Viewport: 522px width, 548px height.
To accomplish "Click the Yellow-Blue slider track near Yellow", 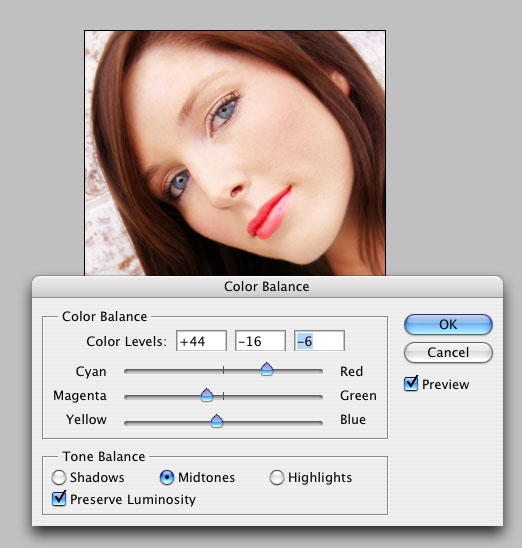I will pyautogui.click(x=140, y=423).
